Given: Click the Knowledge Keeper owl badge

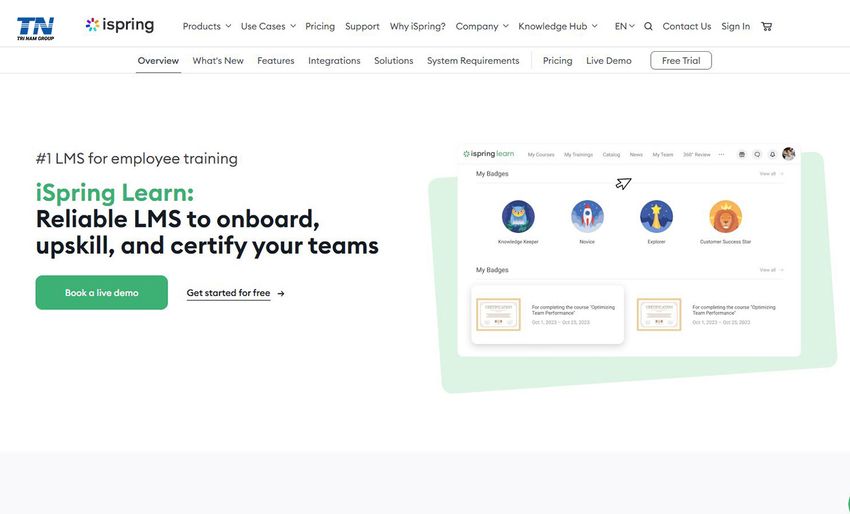Looking at the screenshot, I should pyautogui.click(x=518, y=216).
